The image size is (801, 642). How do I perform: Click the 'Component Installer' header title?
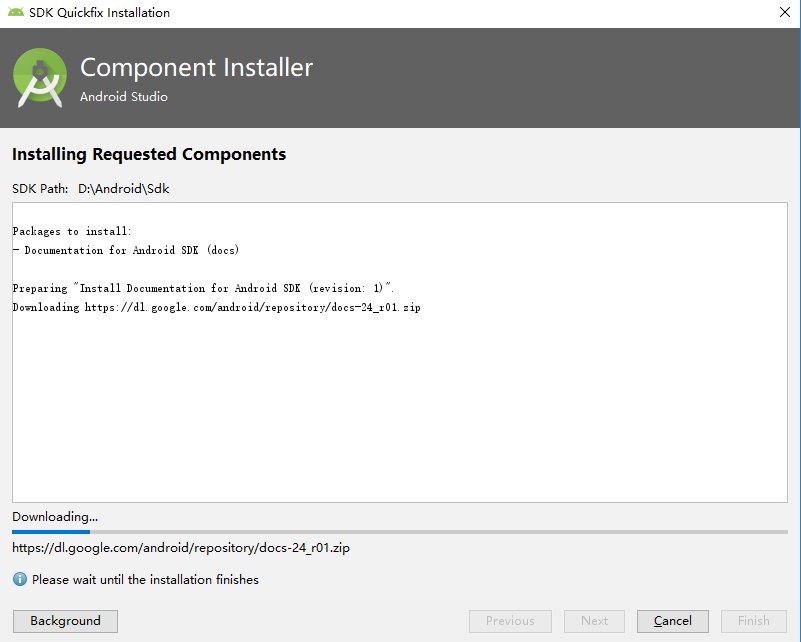point(196,68)
